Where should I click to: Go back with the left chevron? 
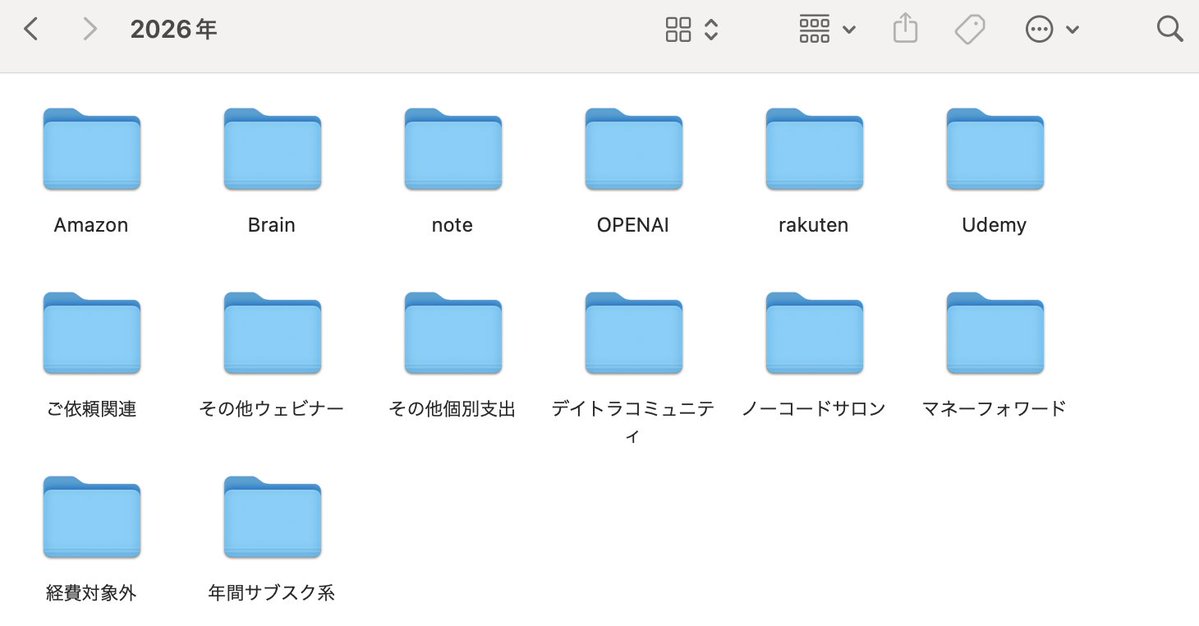click(31, 29)
